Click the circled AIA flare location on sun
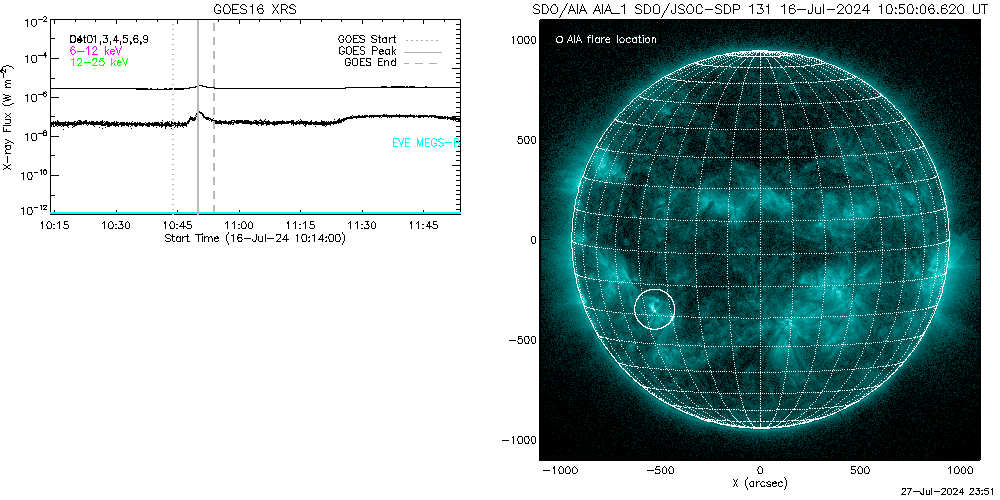Viewport: 1000px width, 500px height. click(654, 309)
